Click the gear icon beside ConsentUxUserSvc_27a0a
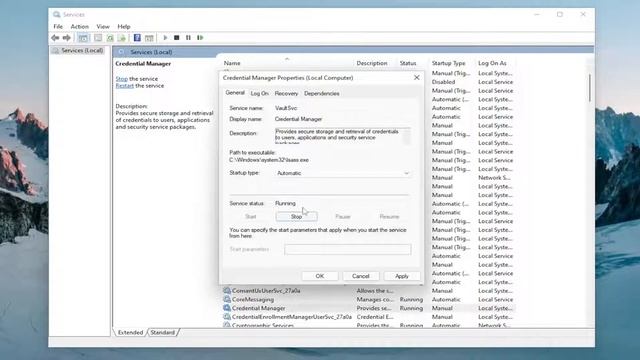 click(x=227, y=291)
